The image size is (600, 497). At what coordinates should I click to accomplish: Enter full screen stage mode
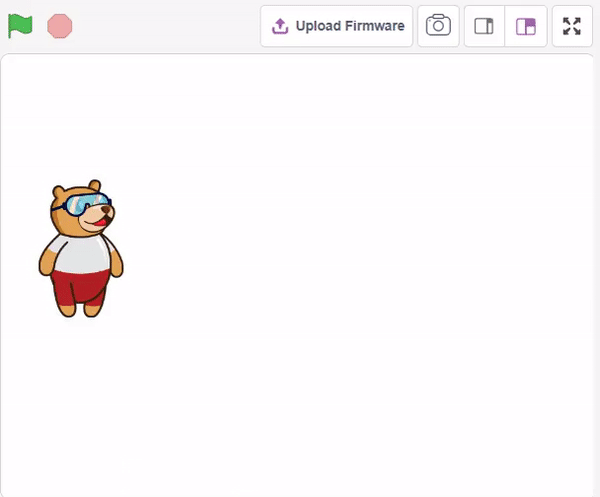[572, 26]
